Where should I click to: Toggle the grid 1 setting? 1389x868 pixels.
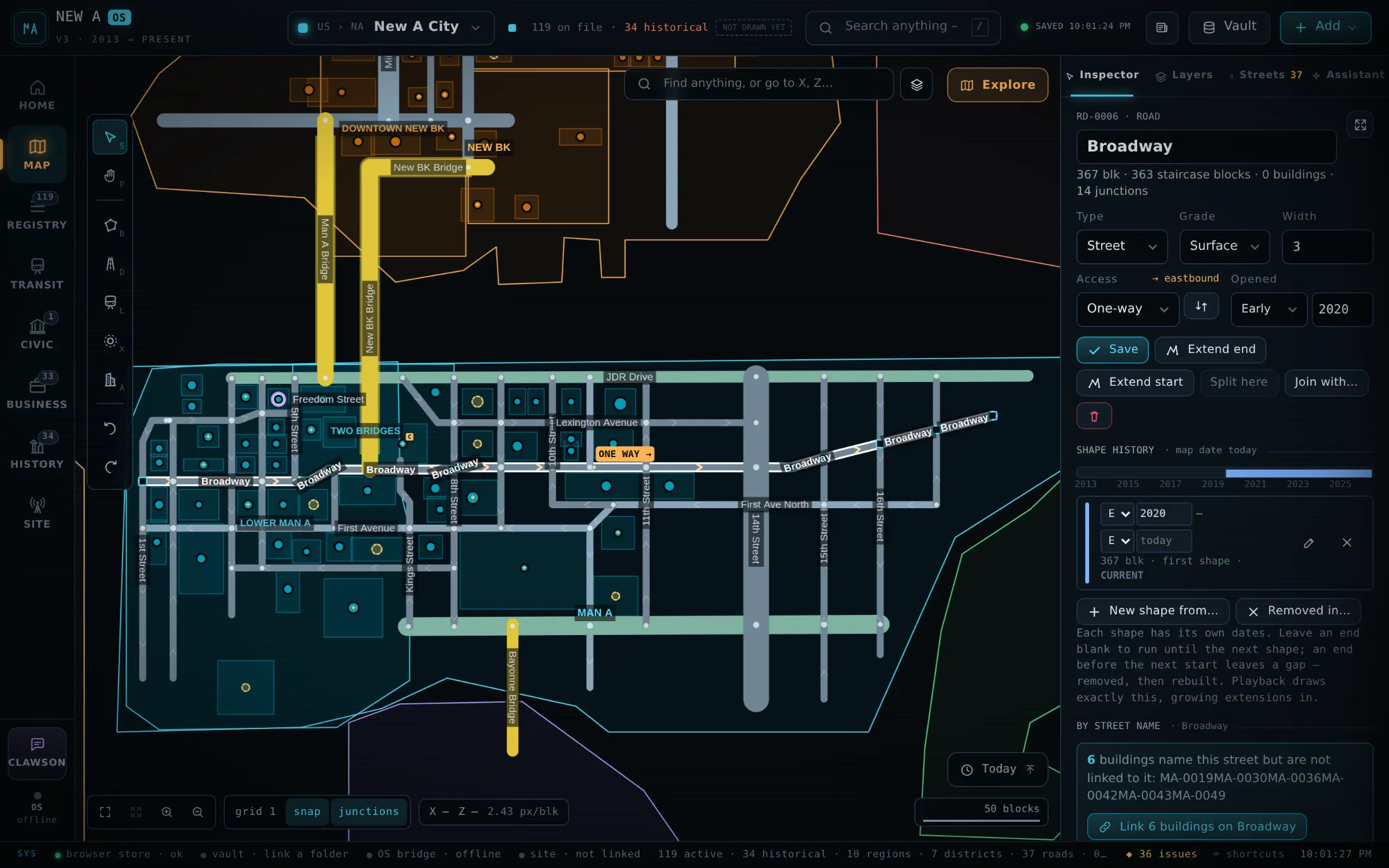coord(255,812)
